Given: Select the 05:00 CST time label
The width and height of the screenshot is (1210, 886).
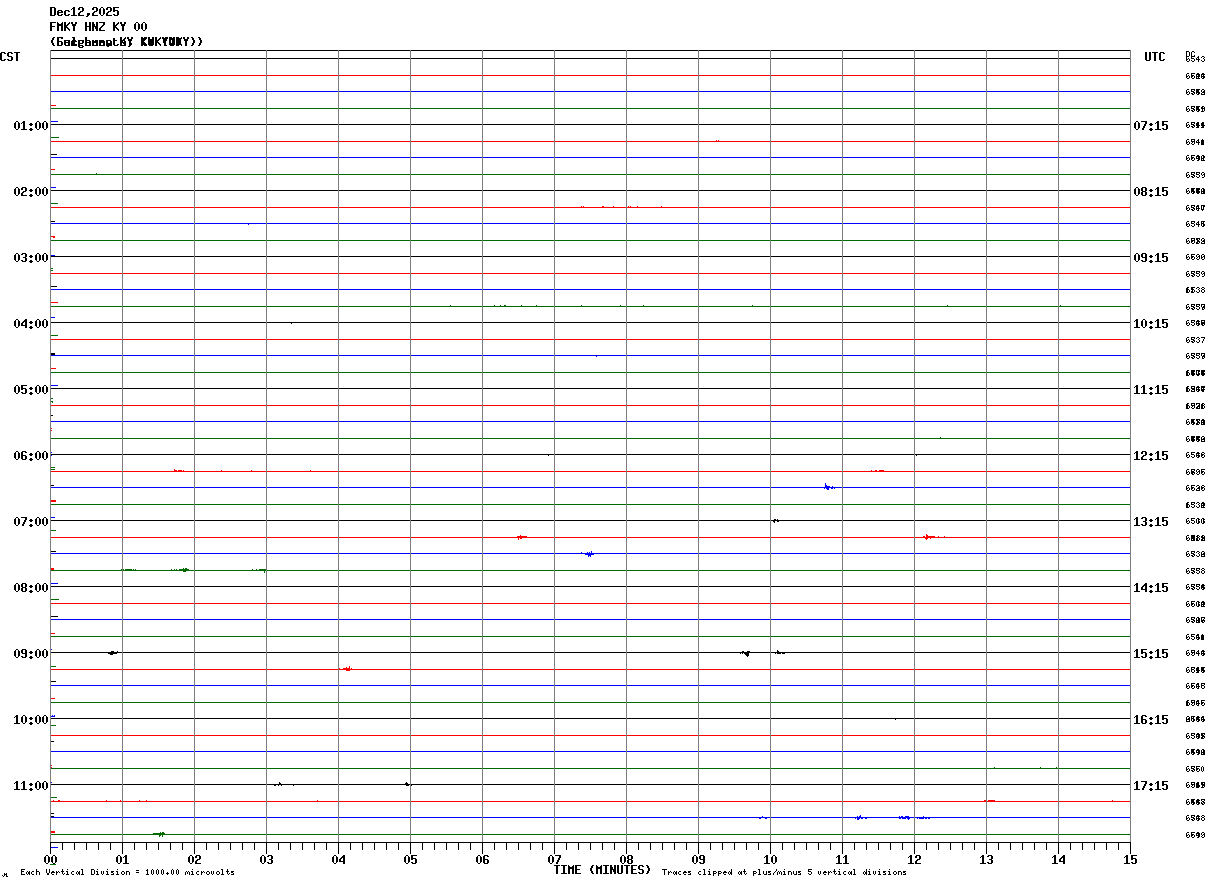Looking at the screenshot, I should 31,390.
